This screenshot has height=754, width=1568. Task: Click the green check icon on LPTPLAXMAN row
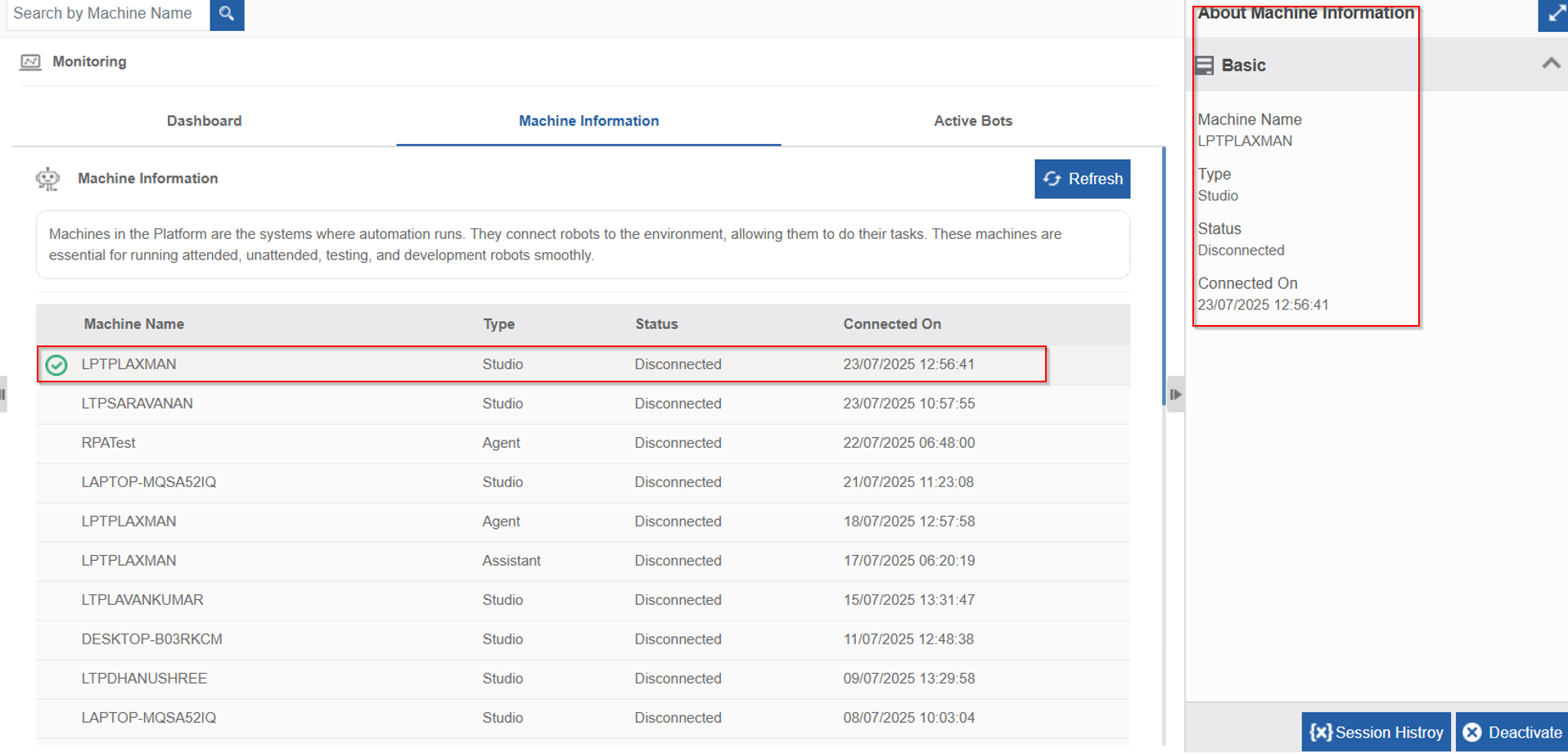56,364
